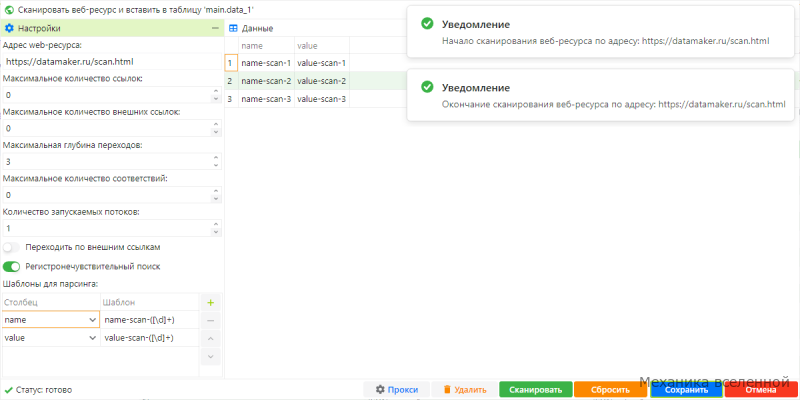Click the Удалить button
The height and width of the screenshot is (400, 800).
pos(465,390)
